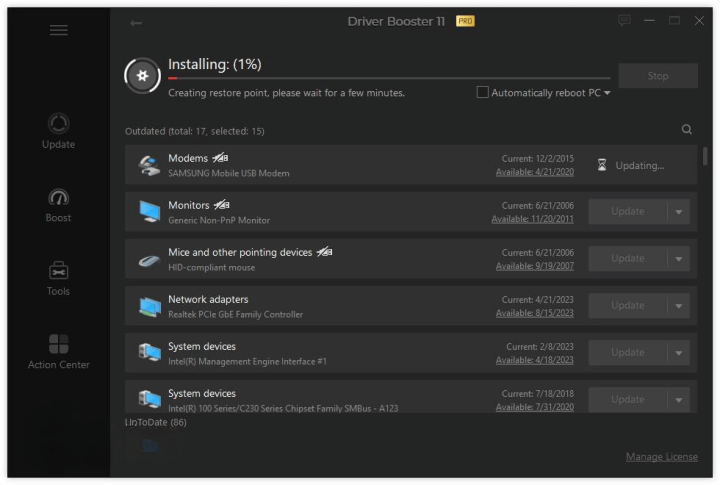This screenshot has height=485, width=720.
Task: Expand dropdown arrow for Mice update
Action: 679,259
